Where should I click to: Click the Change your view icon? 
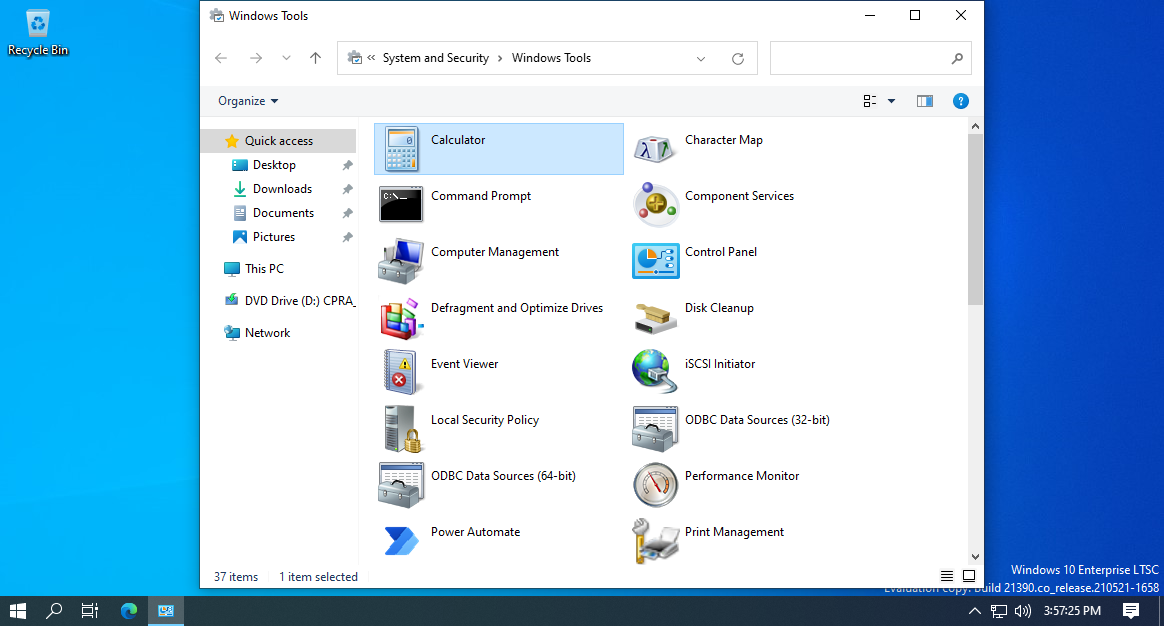pyautogui.click(x=870, y=101)
